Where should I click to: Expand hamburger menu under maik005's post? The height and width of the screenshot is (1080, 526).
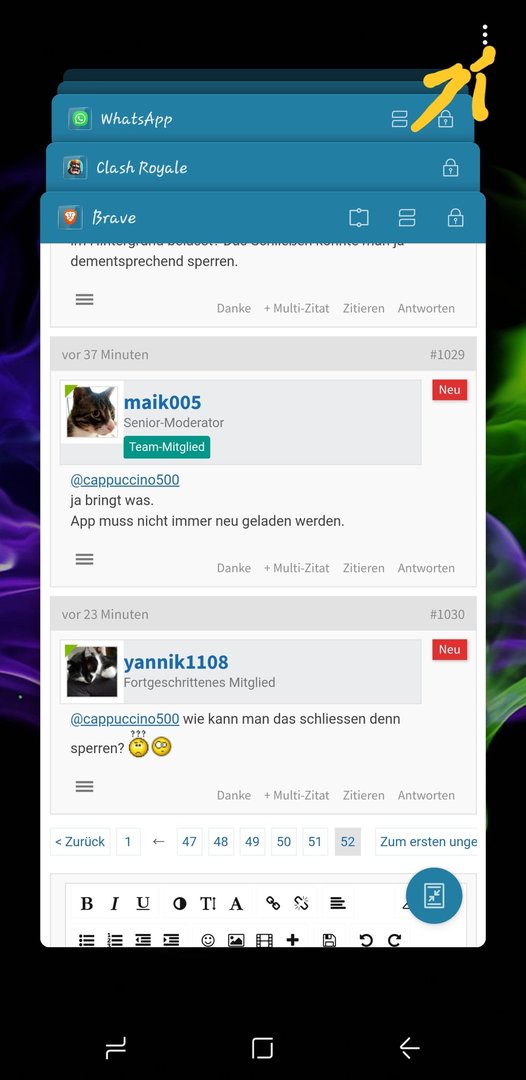tap(85, 559)
